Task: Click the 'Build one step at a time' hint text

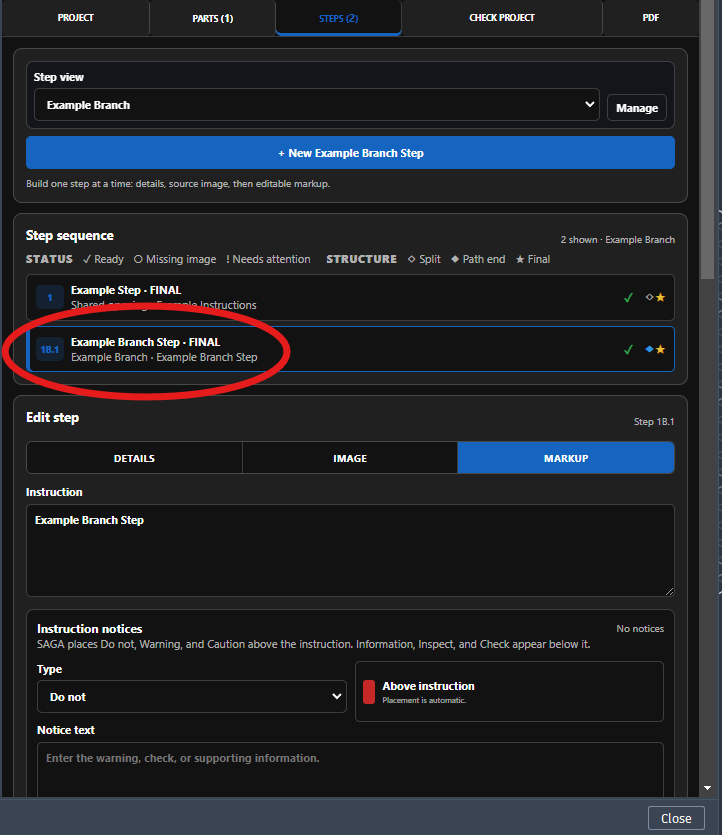Action: [178, 184]
